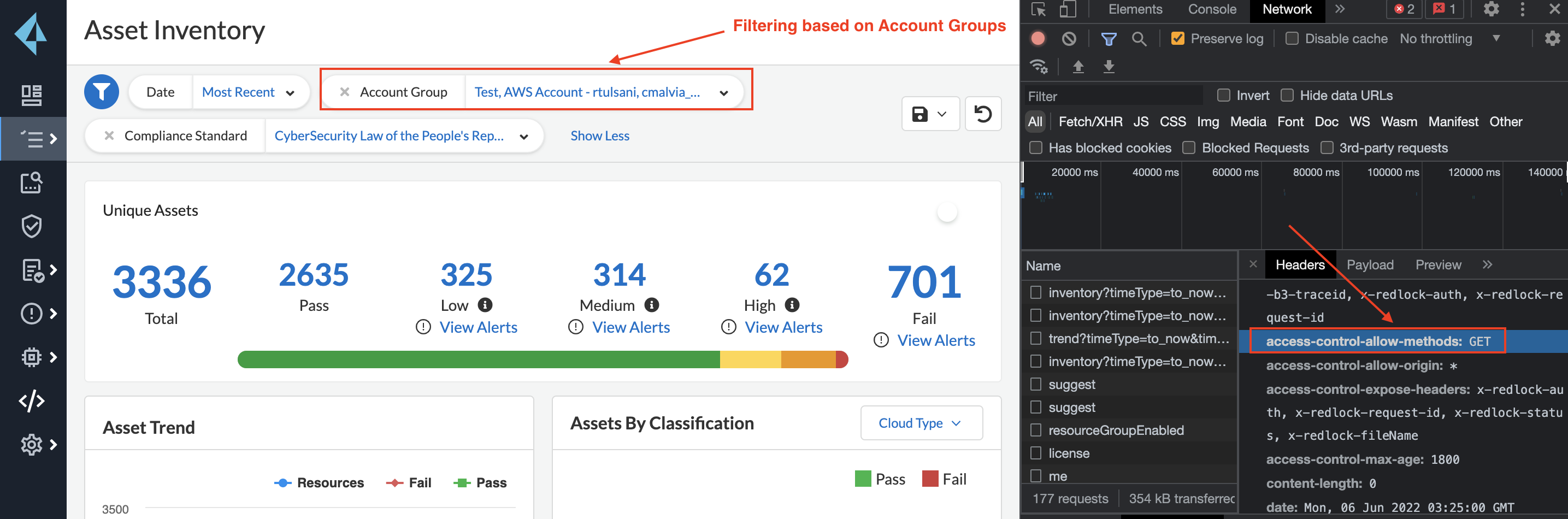Viewport: 1568px width, 519px height.
Task: Click View Alerts under High
Action: coord(783,327)
